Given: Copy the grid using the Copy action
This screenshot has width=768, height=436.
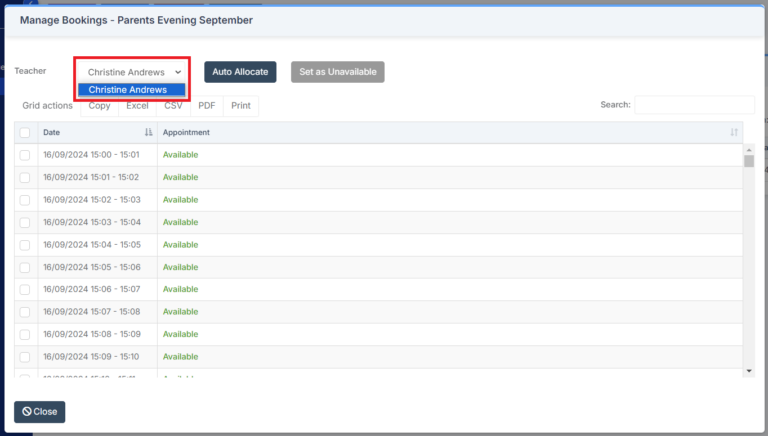Looking at the screenshot, I should (x=99, y=105).
